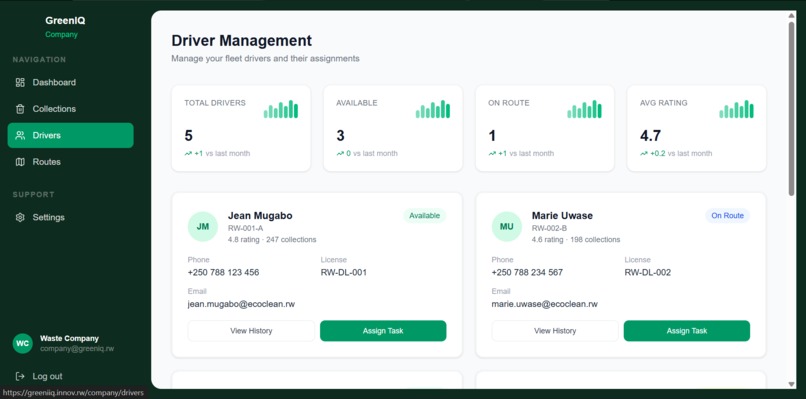
Task: Assign Task to Marie Uwase
Action: point(687,331)
